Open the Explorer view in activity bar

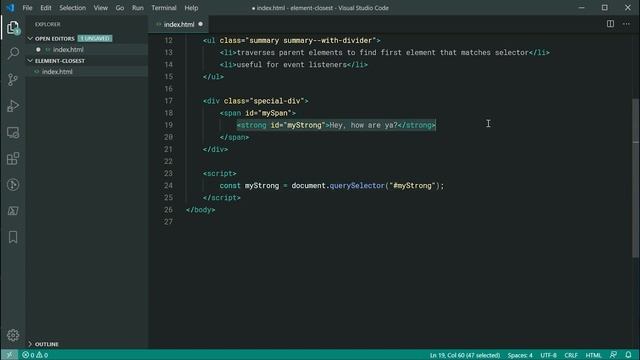click(13, 28)
